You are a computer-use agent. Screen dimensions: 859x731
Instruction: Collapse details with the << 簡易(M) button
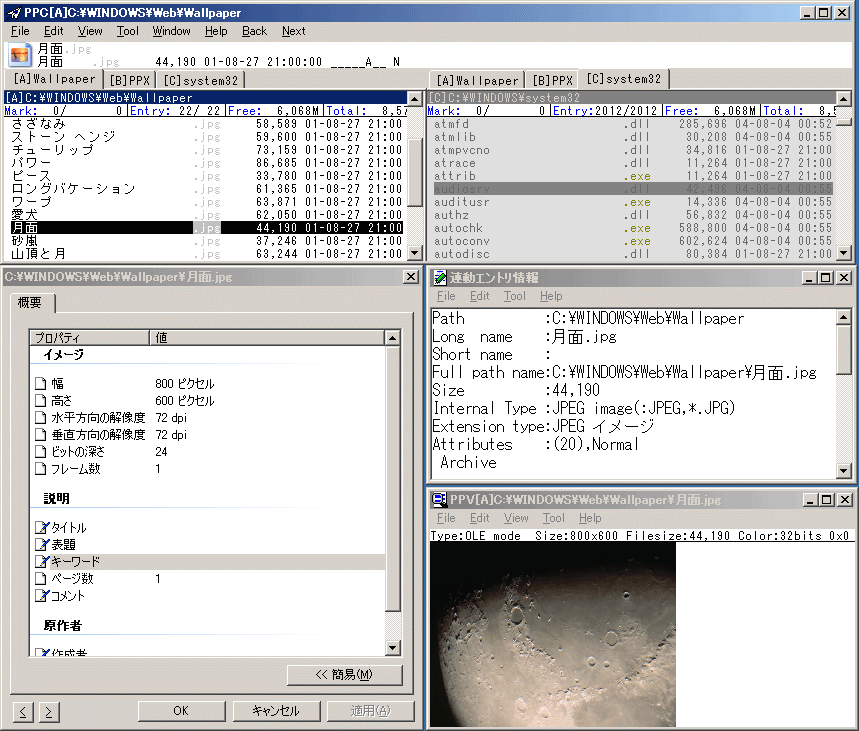point(344,675)
